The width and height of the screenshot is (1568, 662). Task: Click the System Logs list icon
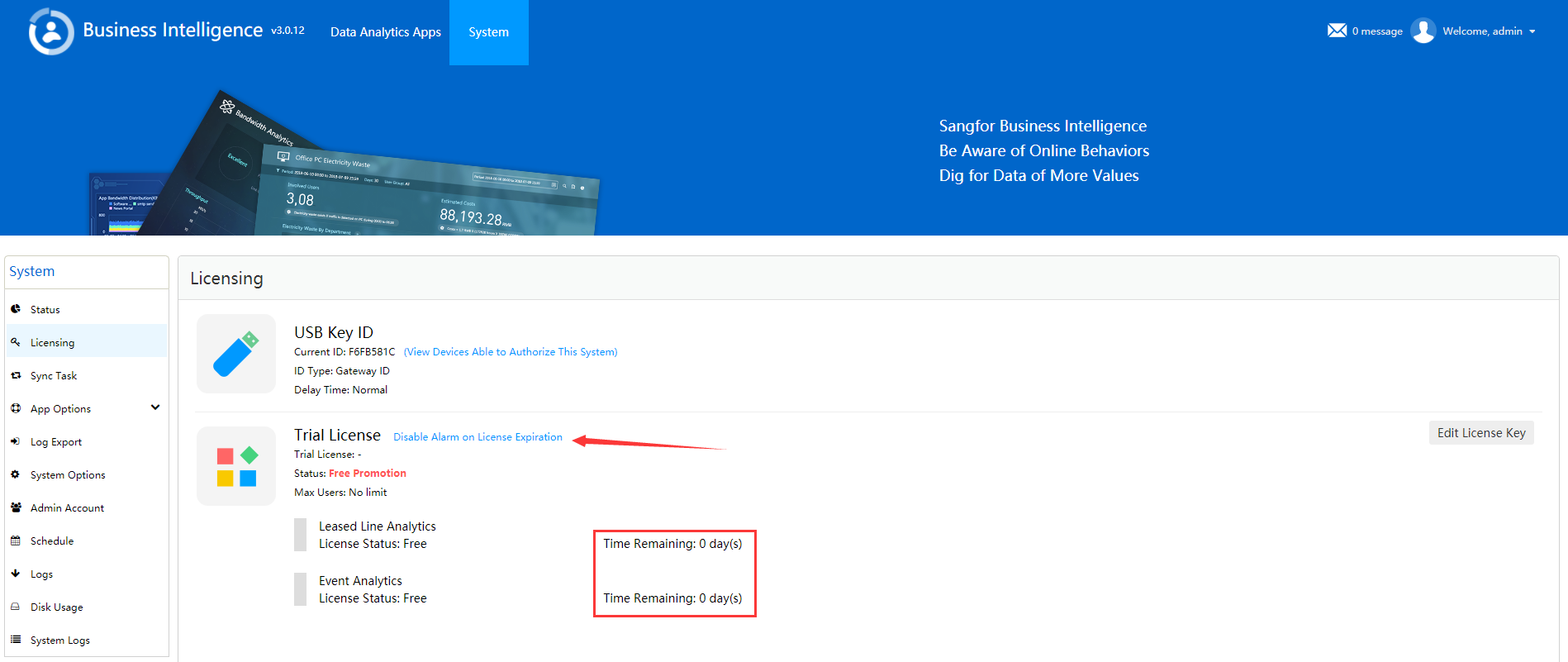16,640
